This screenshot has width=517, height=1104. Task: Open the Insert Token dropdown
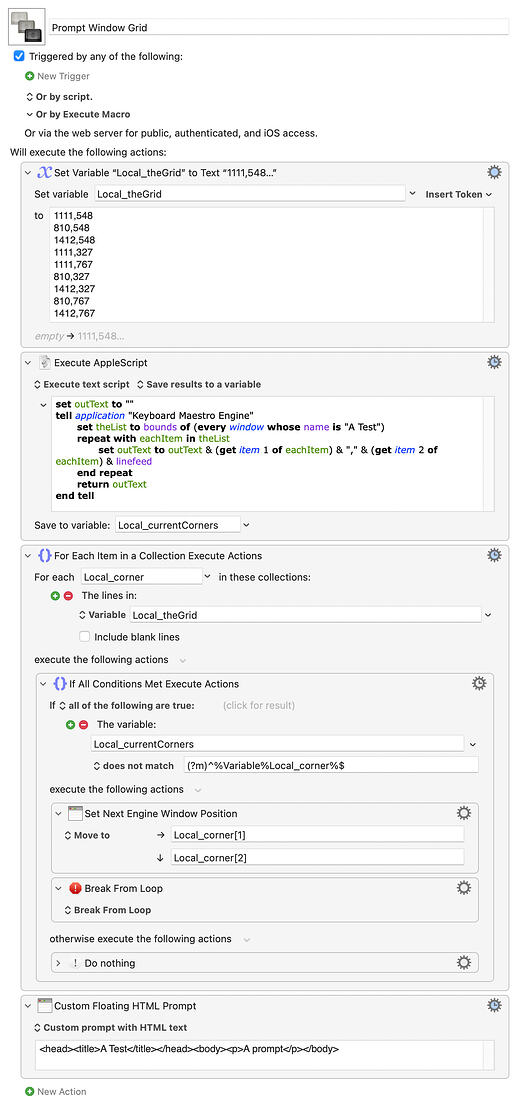[459, 194]
